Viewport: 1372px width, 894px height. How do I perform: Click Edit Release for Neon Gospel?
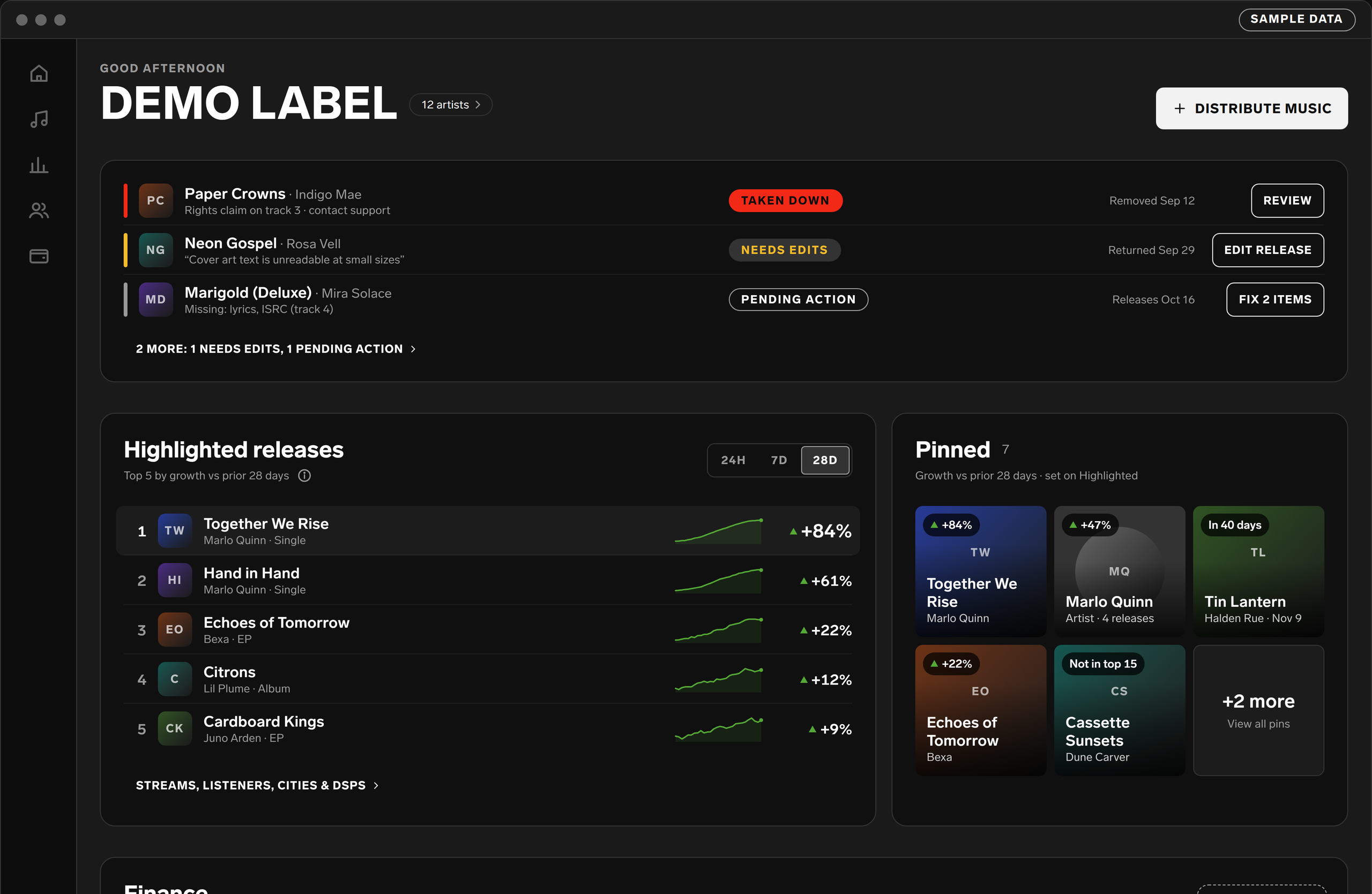coord(1267,250)
